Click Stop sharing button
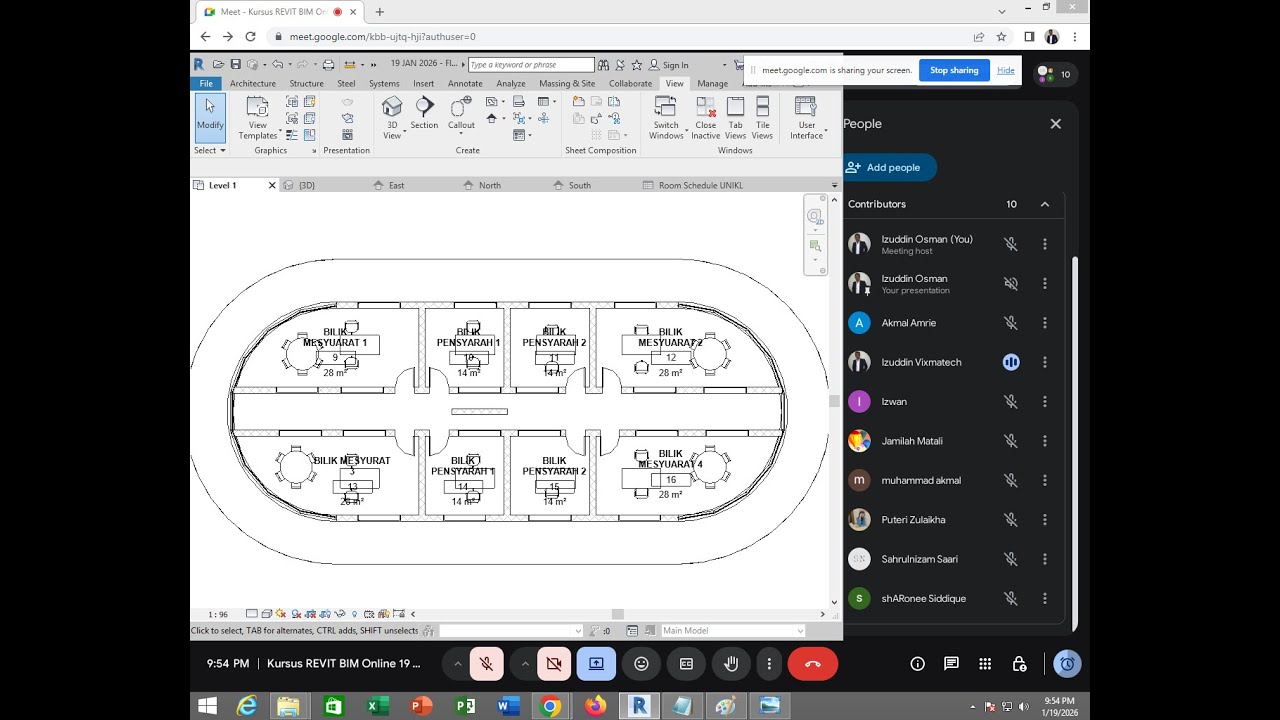Viewport: 1280px width, 720px height. click(x=954, y=70)
